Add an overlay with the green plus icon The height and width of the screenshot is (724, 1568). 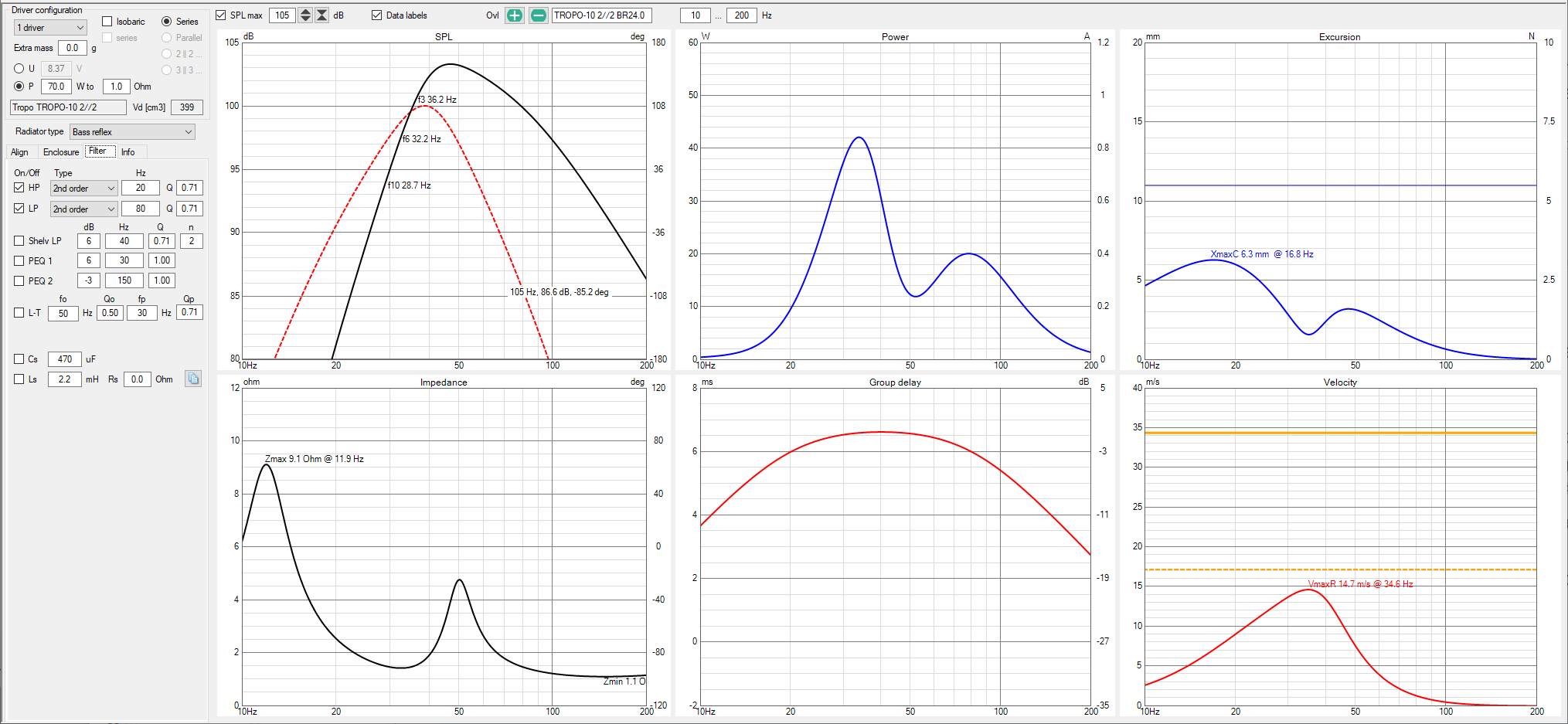pyautogui.click(x=514, y=15)
